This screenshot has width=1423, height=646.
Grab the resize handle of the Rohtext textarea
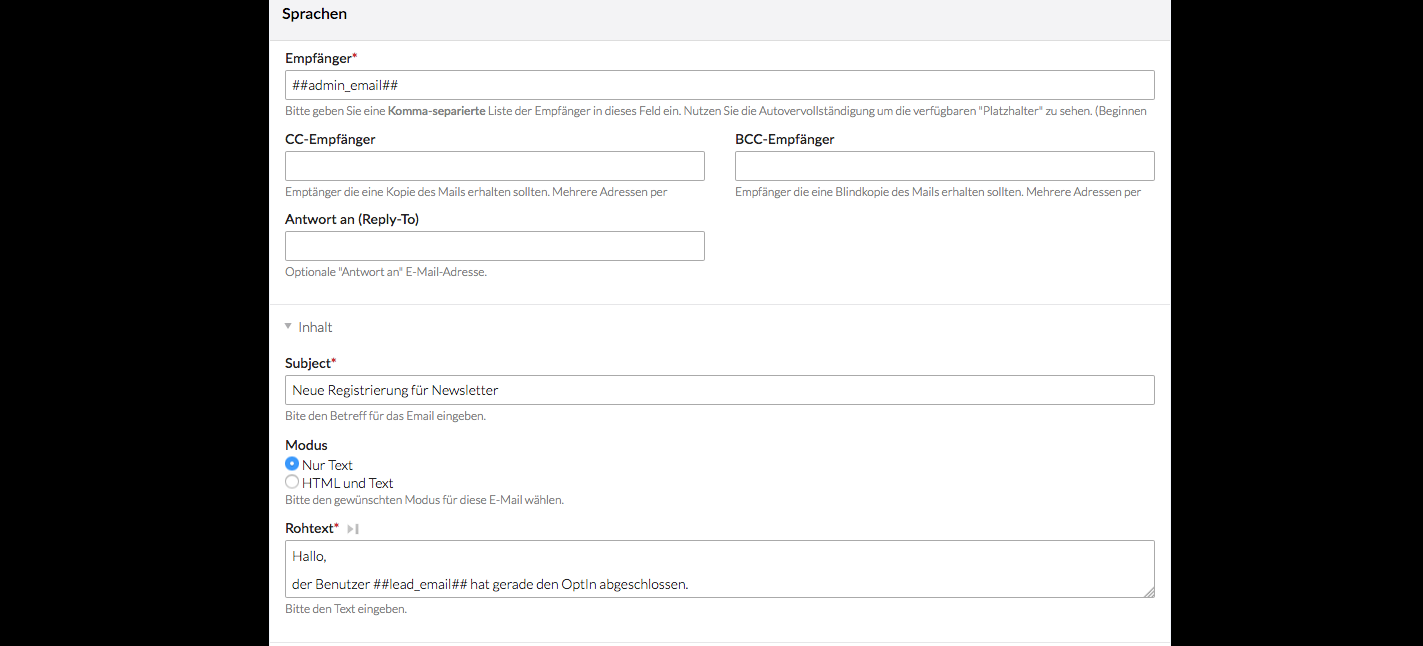(1149, 592)
